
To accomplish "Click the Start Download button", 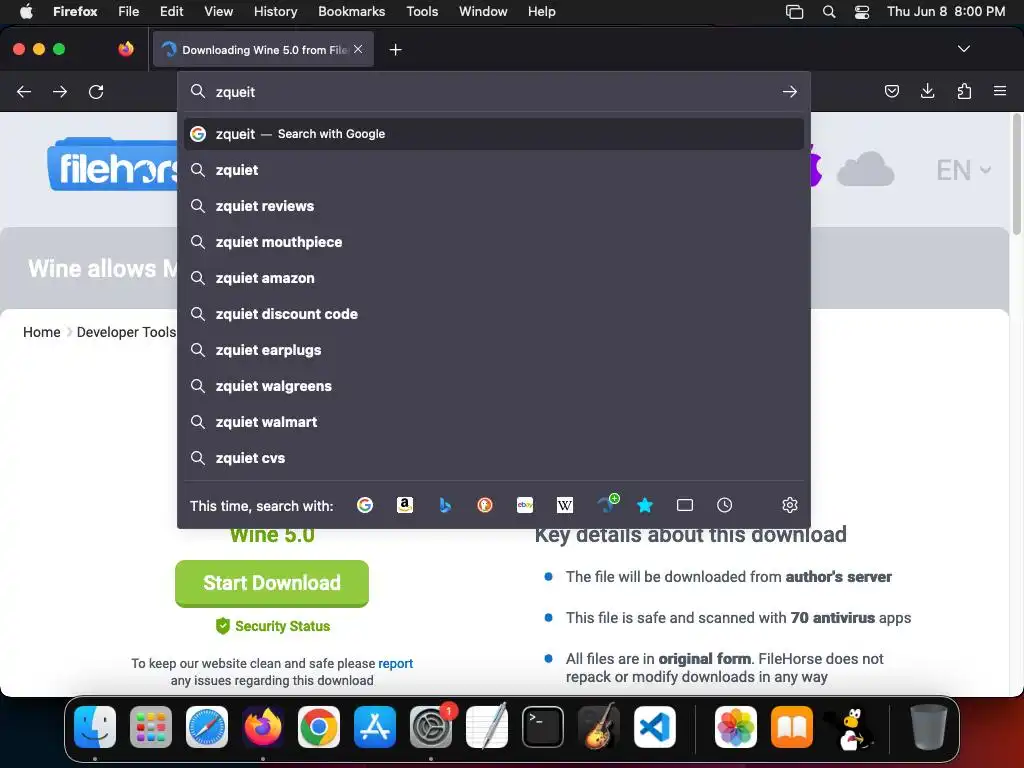I will coord(272,583).
